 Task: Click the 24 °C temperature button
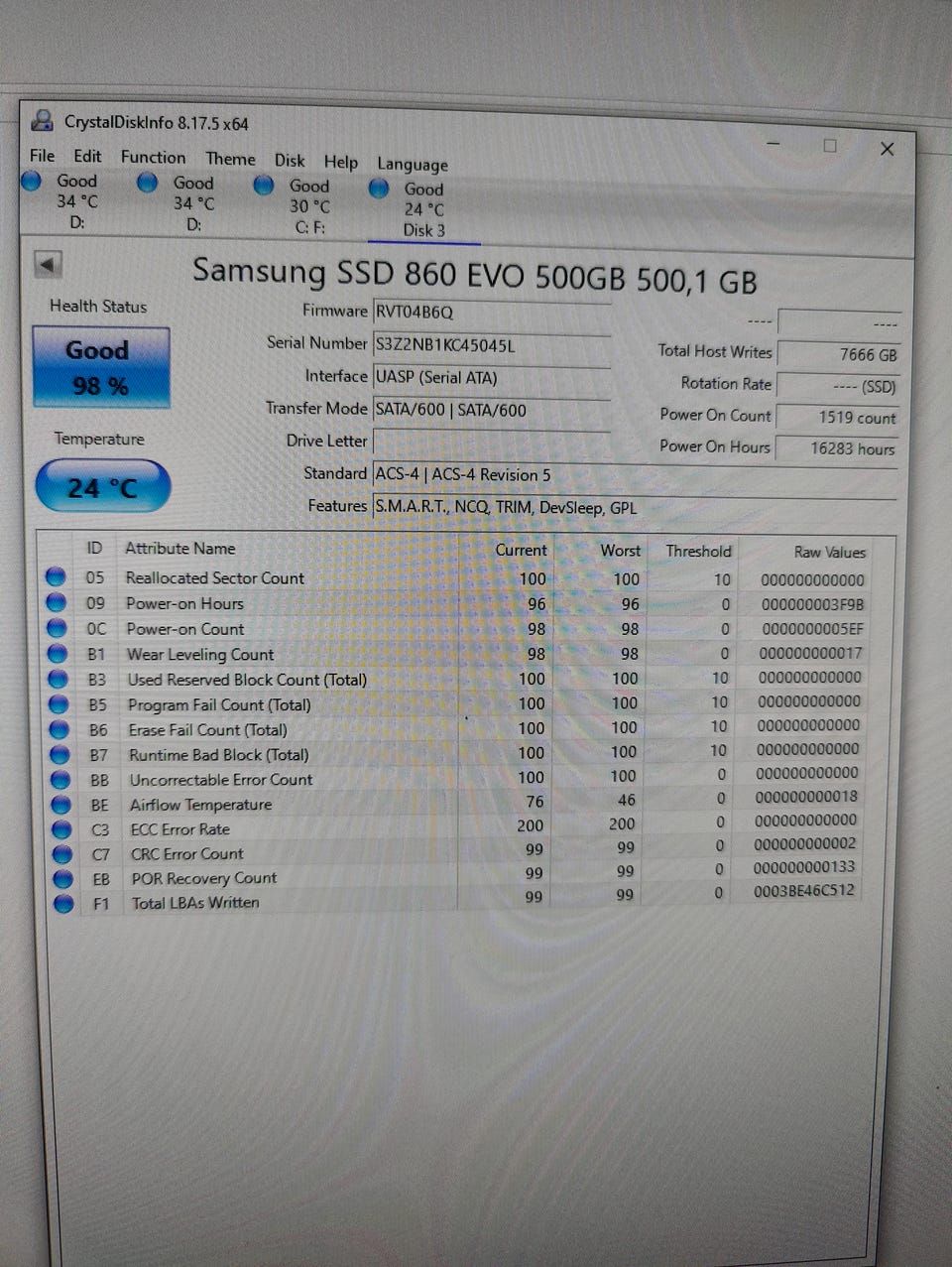(103, 486)
